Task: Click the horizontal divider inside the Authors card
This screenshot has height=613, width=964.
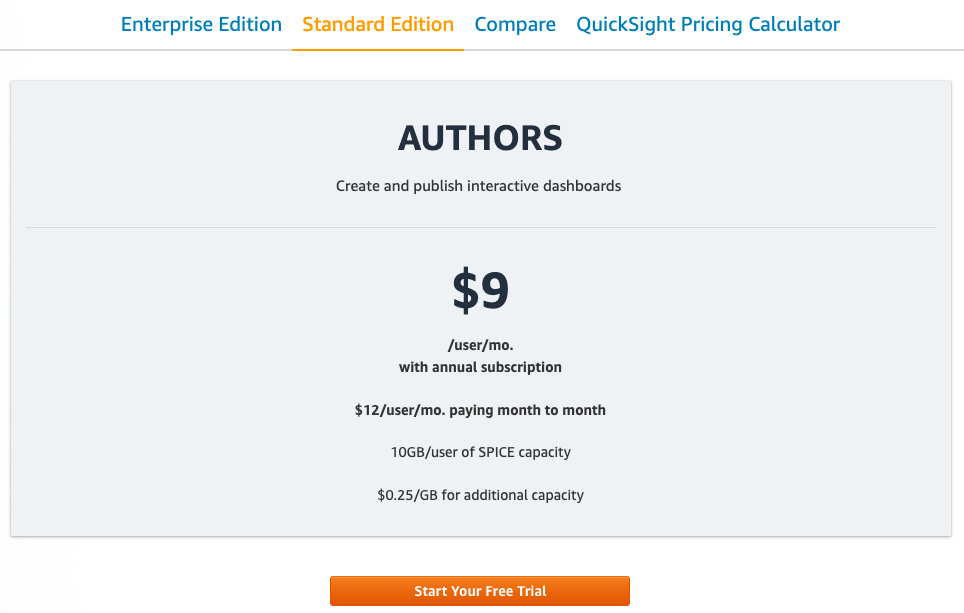Action: [481, 227]
